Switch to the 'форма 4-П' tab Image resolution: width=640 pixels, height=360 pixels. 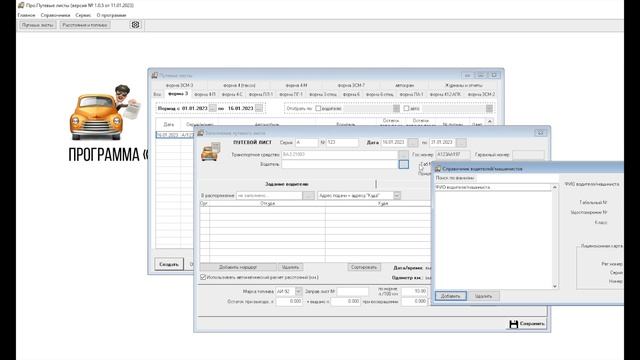[x=205, y=94]
